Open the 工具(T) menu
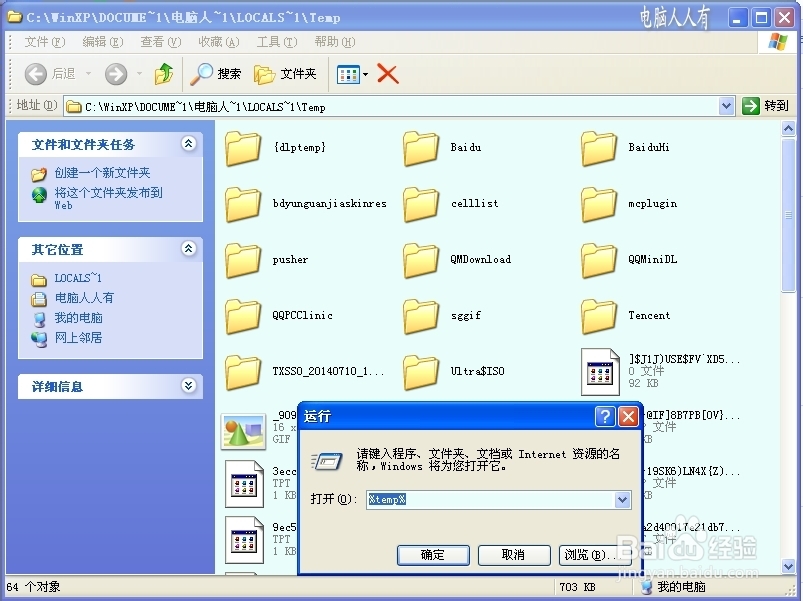The width and height of the screenshot is (803, 601). click(277, 42)
